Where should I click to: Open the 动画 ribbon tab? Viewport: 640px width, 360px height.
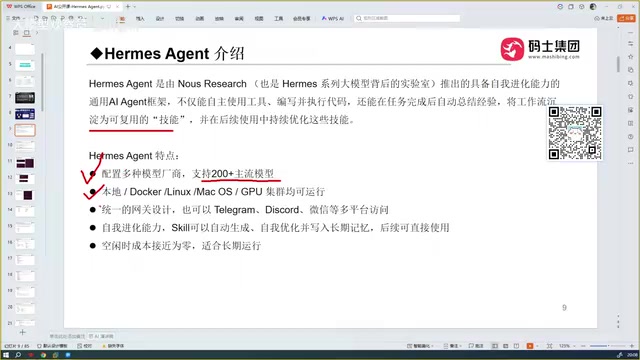pyautogui.click(x=200, y=19)
